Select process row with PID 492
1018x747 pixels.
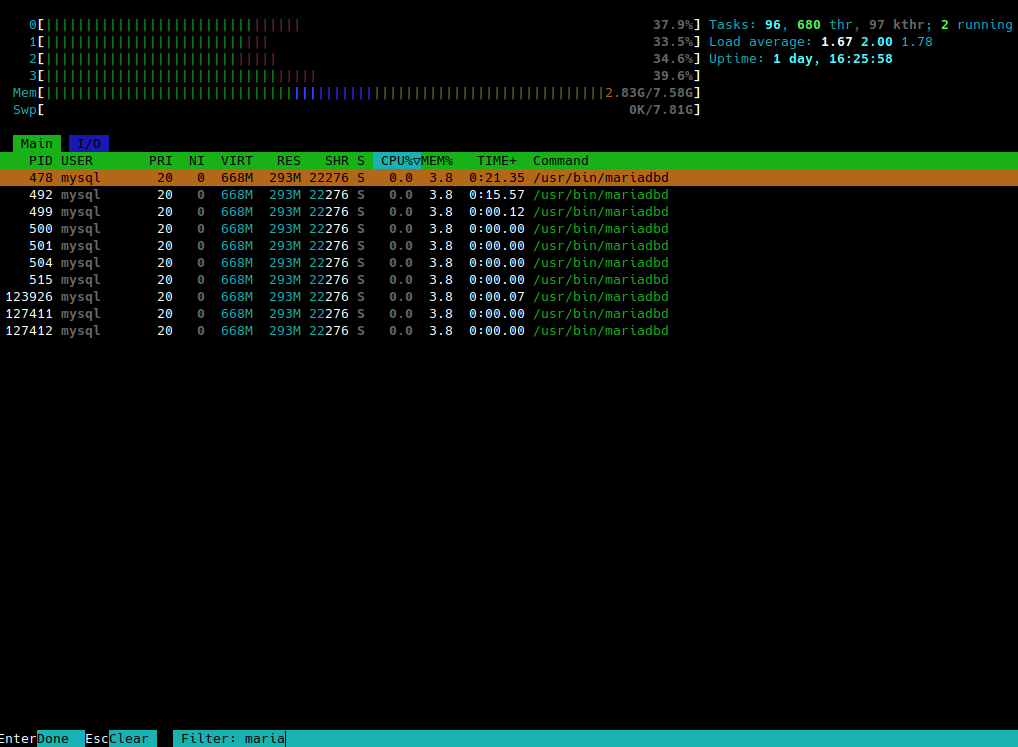pyautogui.click(x=509, y=194)
